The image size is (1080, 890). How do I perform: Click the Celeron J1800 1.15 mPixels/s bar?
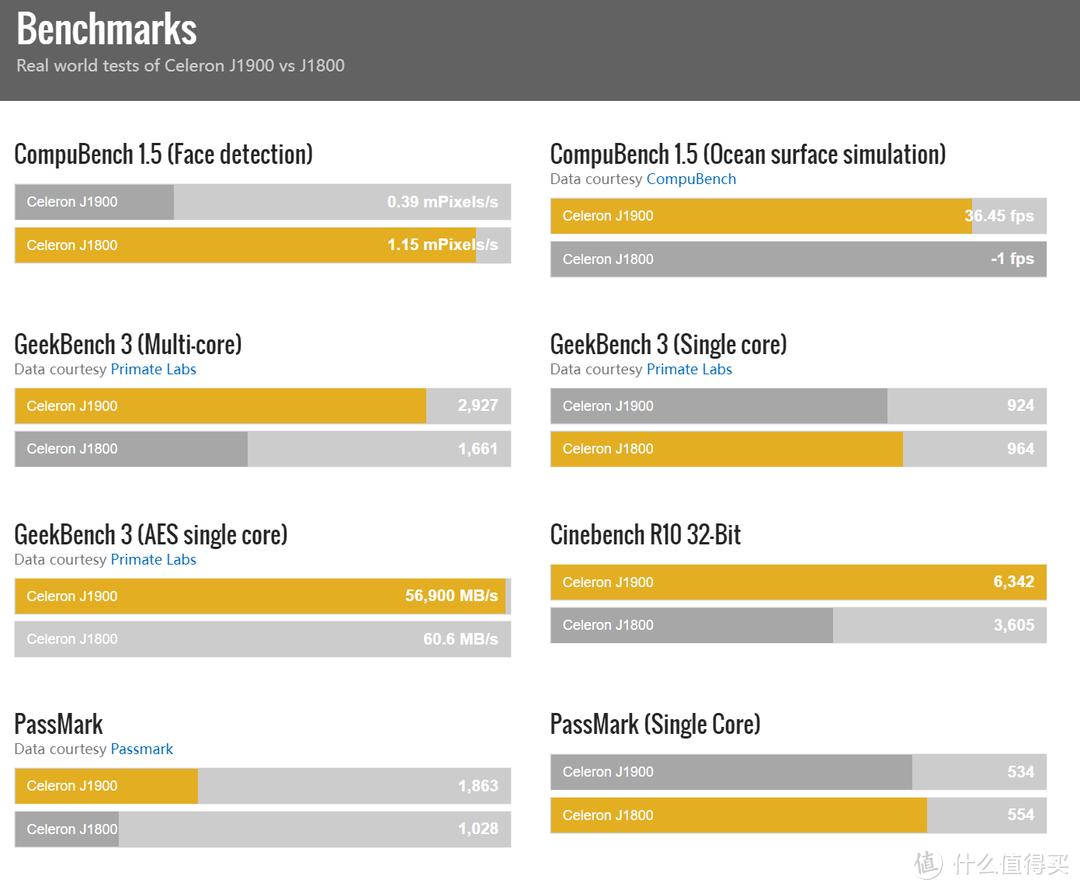[x=262, y=245]
